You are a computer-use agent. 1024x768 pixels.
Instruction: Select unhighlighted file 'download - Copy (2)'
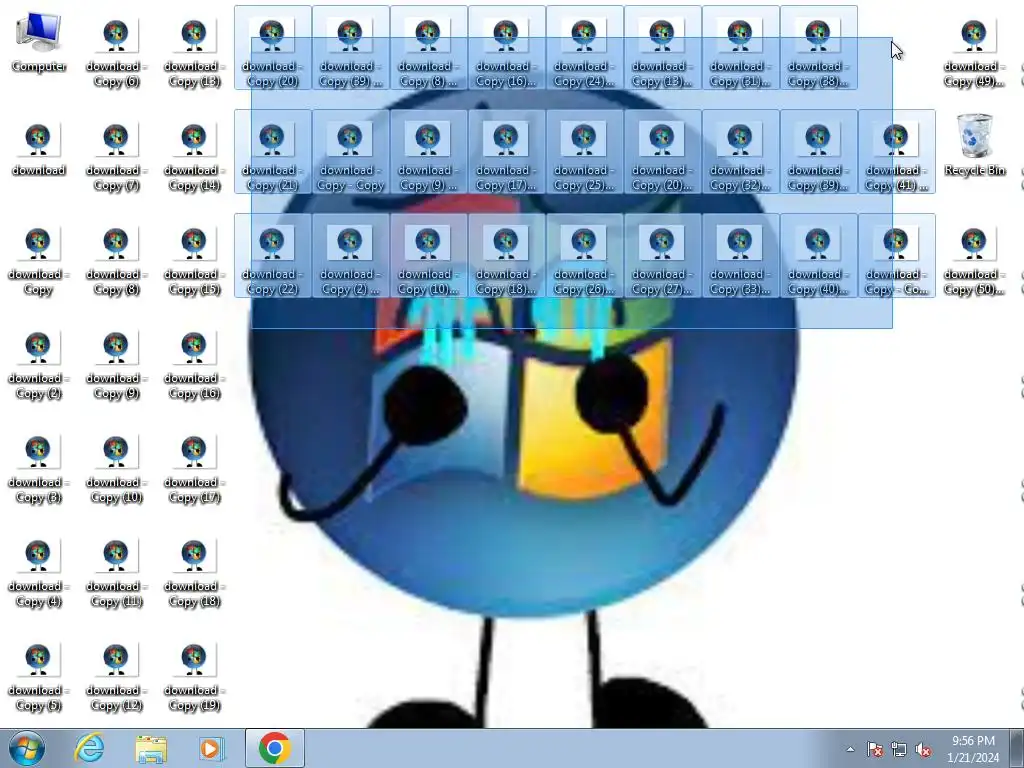click(39, 365)
